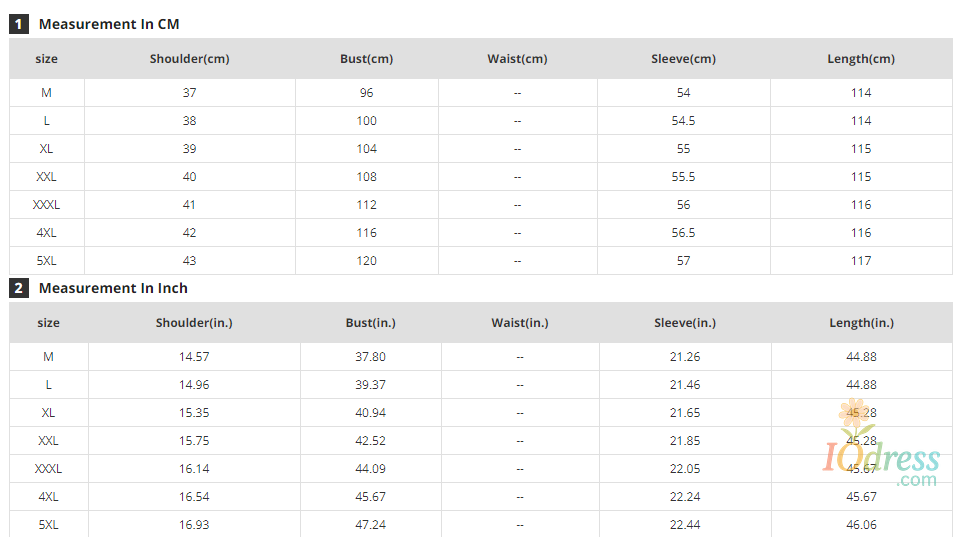Click the Length(cm) column header
The height and width of the screenshot is (537, 965).
pyautogui.click(x=860, y=59)
